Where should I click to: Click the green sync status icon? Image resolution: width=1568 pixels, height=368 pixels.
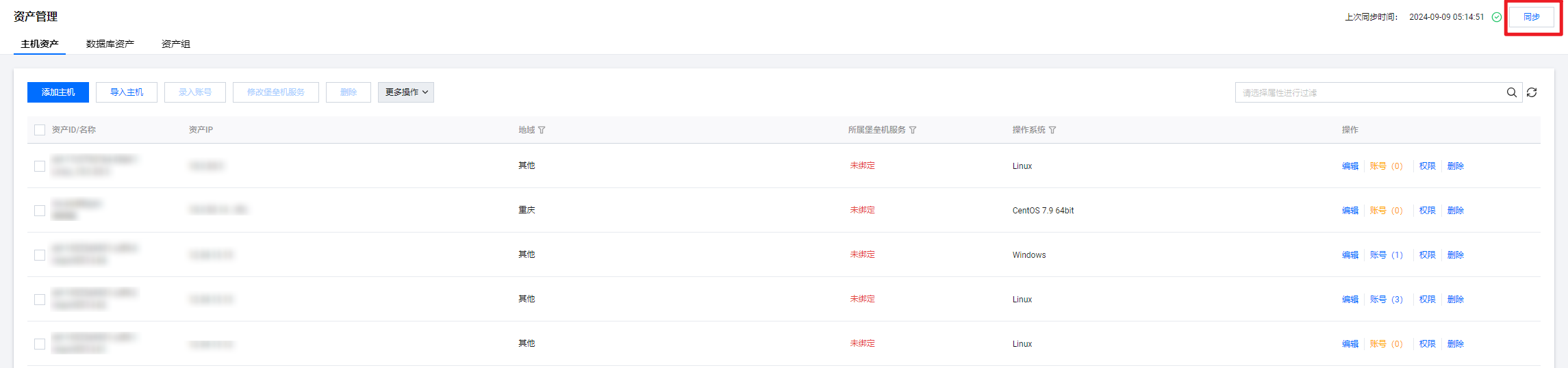(1497, 17)
